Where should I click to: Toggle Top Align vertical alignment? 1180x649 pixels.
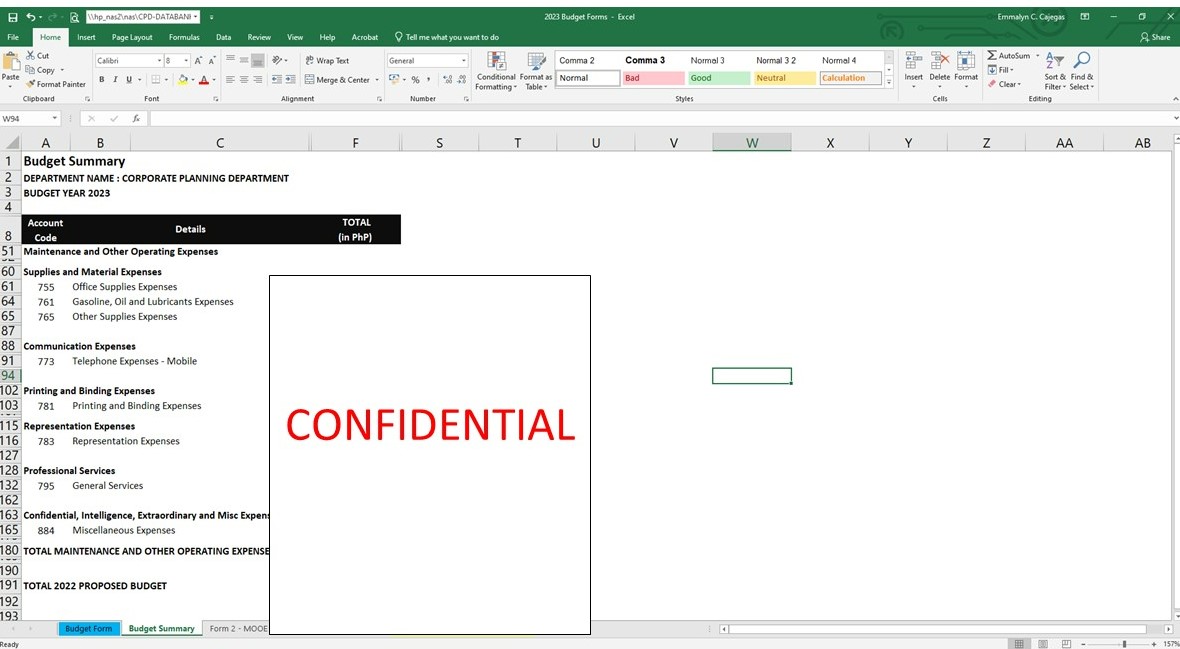pos(231,60)
